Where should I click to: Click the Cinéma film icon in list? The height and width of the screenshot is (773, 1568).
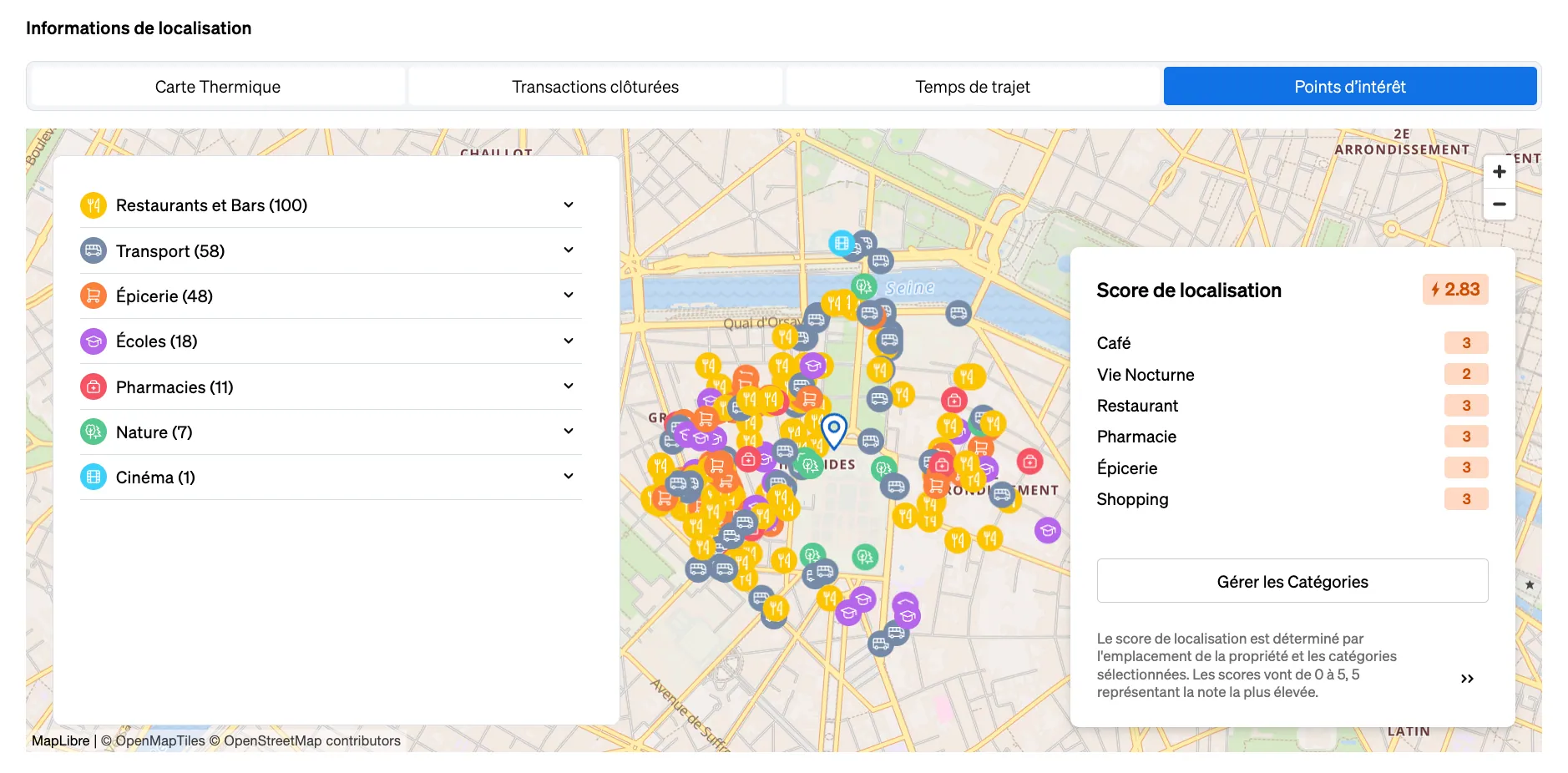pos(94,477)
